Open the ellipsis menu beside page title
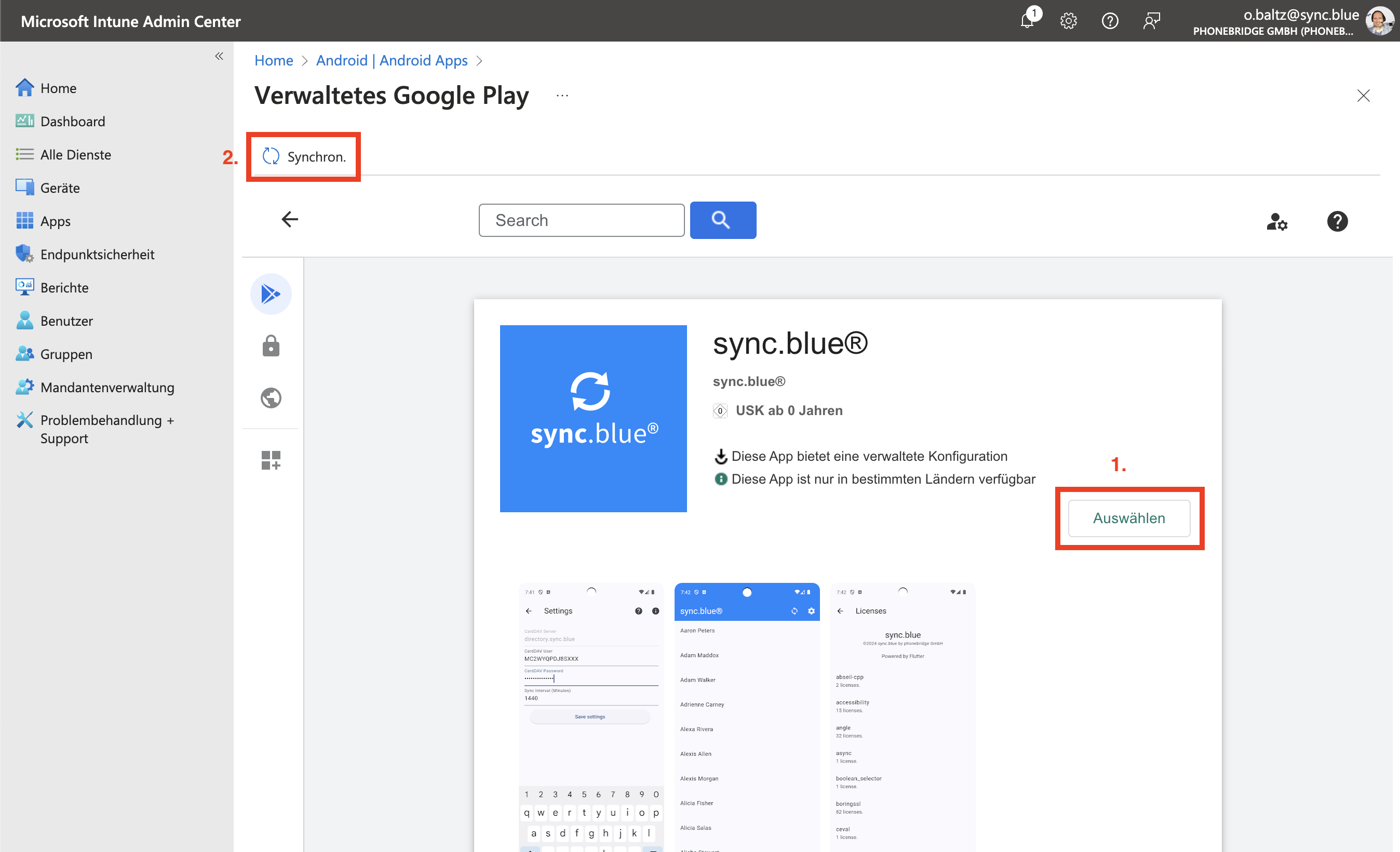Image resolution: width=1400 pixels, height=852 pixels. (562, 96)
